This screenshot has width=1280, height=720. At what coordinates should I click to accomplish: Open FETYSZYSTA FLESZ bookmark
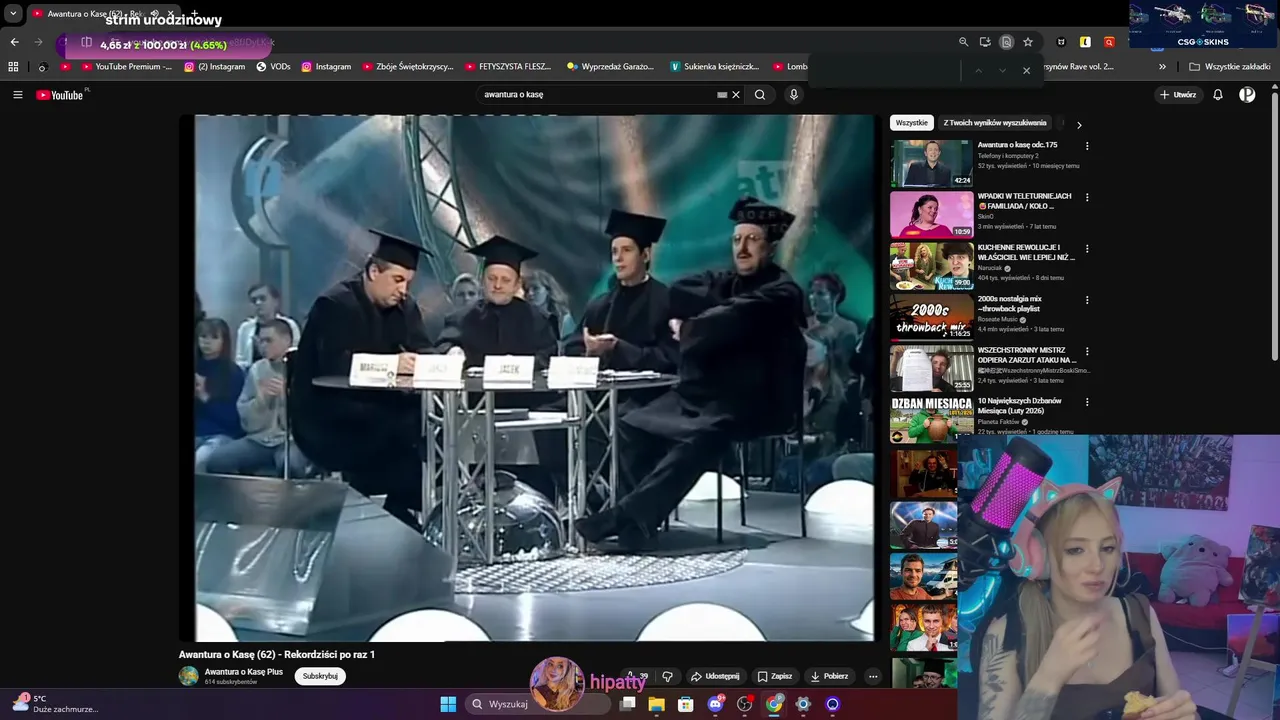point(508,67)
